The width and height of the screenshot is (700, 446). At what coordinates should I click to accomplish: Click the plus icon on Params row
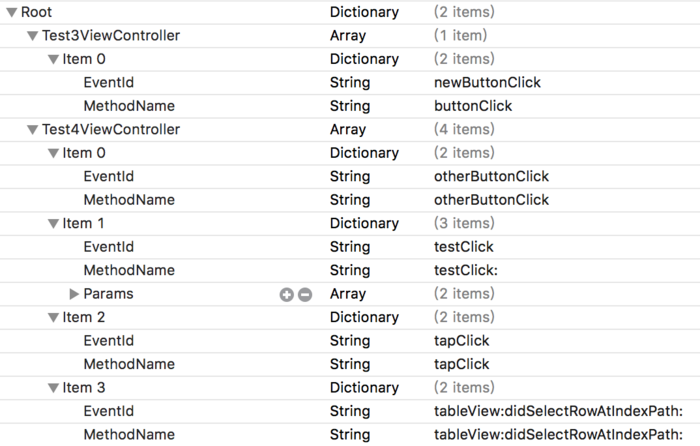coord(287,295)
